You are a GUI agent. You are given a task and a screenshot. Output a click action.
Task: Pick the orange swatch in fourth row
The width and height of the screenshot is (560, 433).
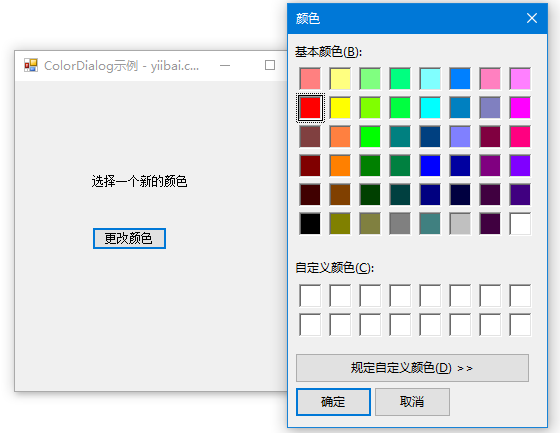(340, 166)
